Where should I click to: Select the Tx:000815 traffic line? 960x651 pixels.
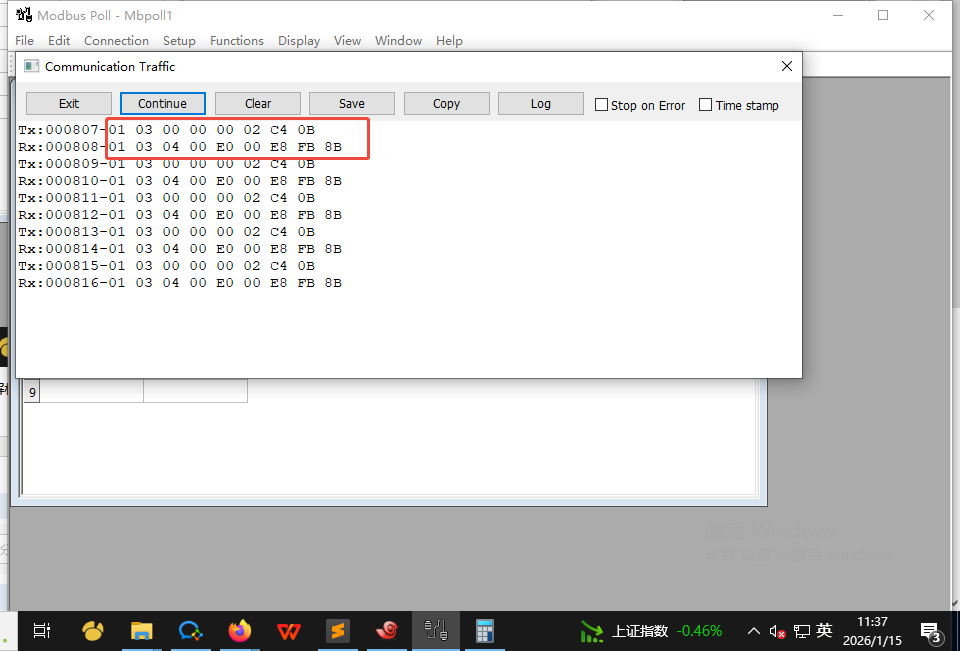(167, 266)
